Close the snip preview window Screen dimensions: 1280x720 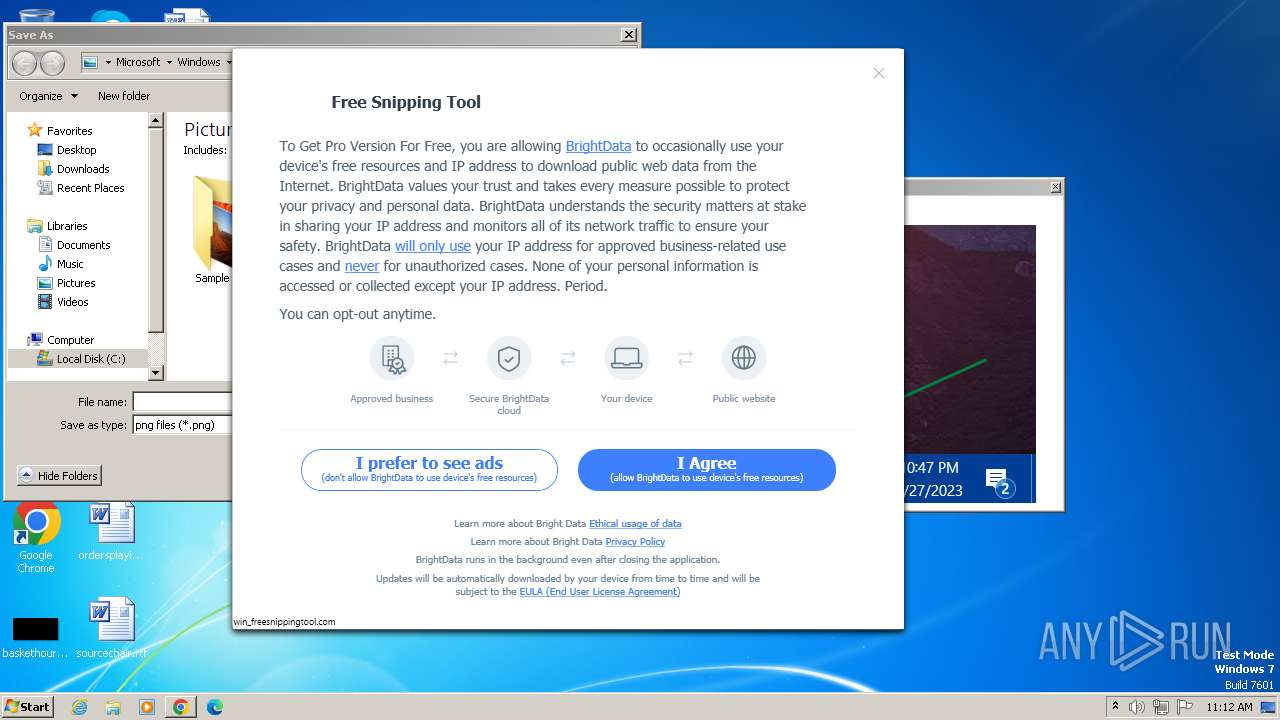[x=1055, y=187]
